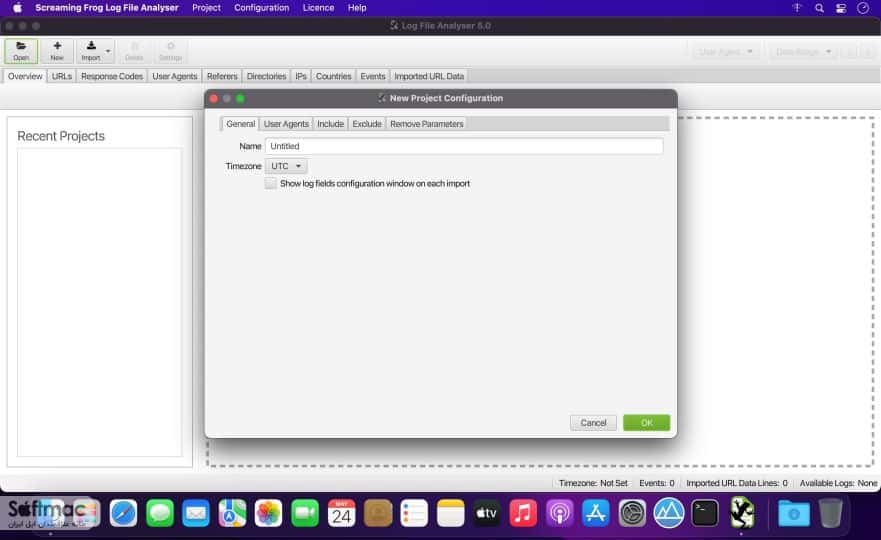Open Calendar from the dock

(341, 513)
